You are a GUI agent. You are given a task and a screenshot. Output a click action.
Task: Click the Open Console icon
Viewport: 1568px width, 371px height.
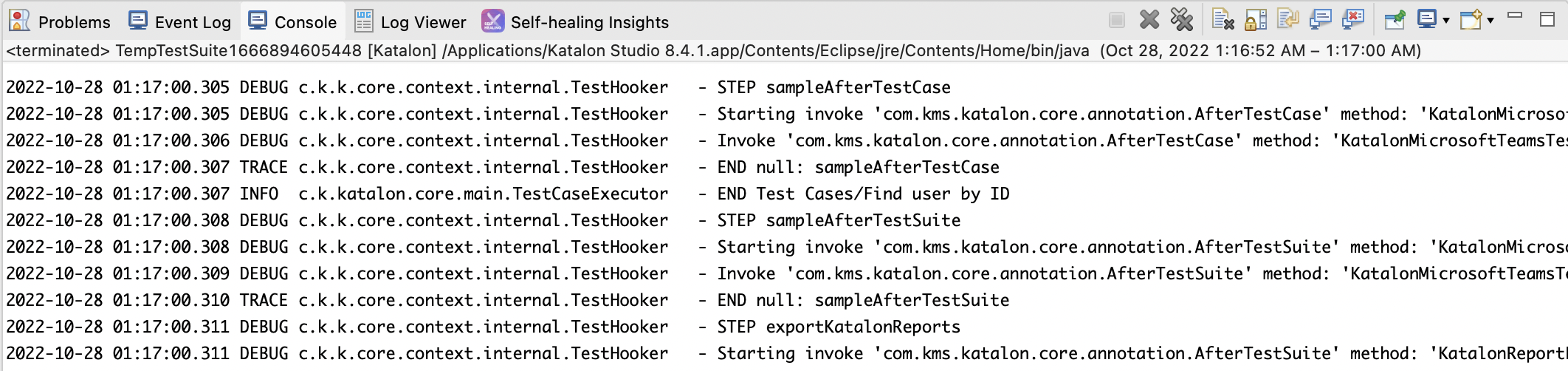pyautogui.click(x=1470, y=20)
